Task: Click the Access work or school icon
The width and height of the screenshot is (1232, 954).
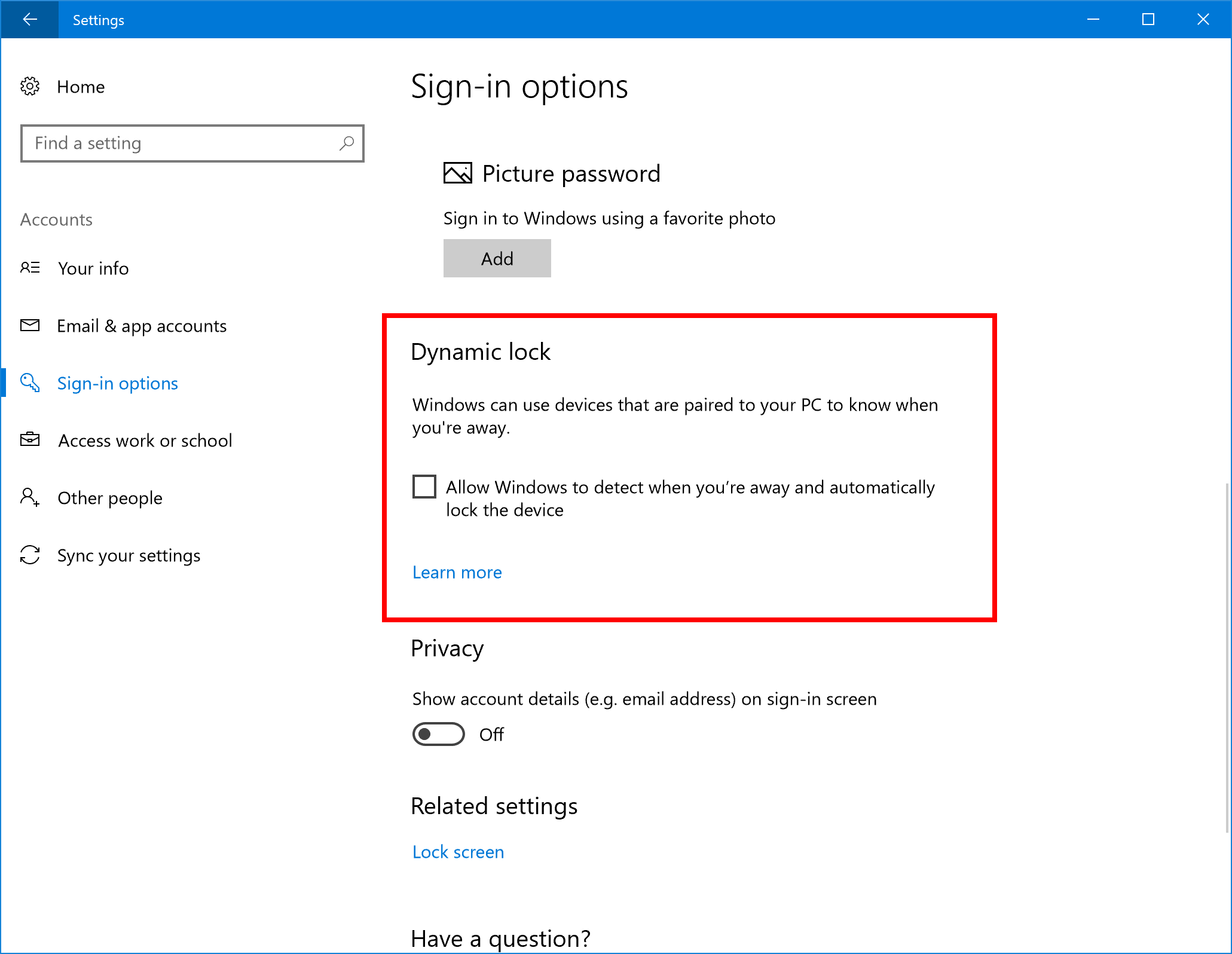Action: [x=30, y=439]
